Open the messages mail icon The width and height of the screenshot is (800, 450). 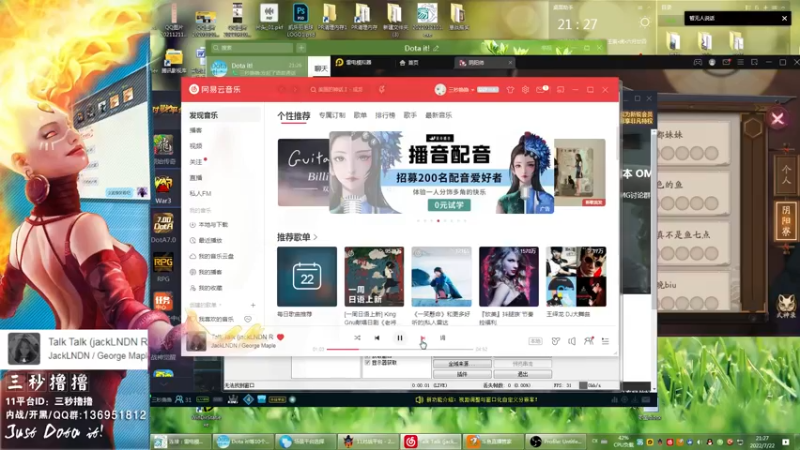click(x=541, y=89)
